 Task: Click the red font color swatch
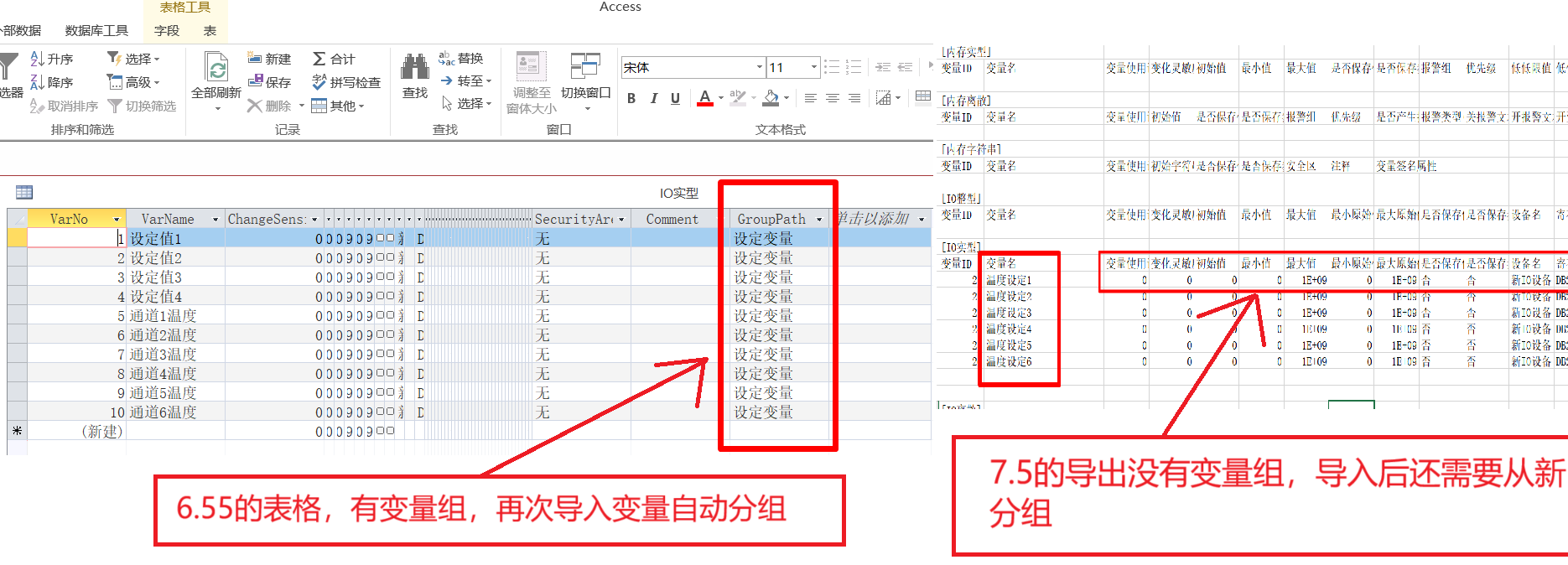[x=705, y=99]
